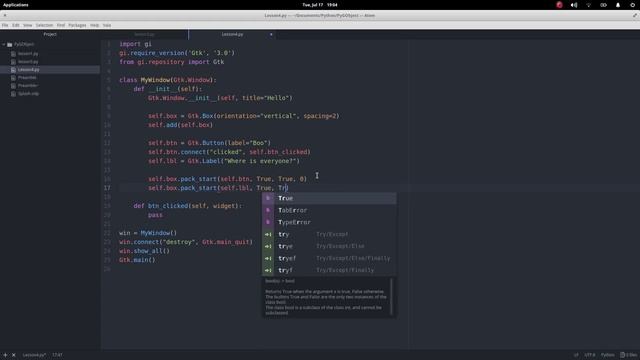Screen dimensions: 640x360
Task: Click the PyGObject folder icon
Action: pyautogui.click(x=10, y=44)
